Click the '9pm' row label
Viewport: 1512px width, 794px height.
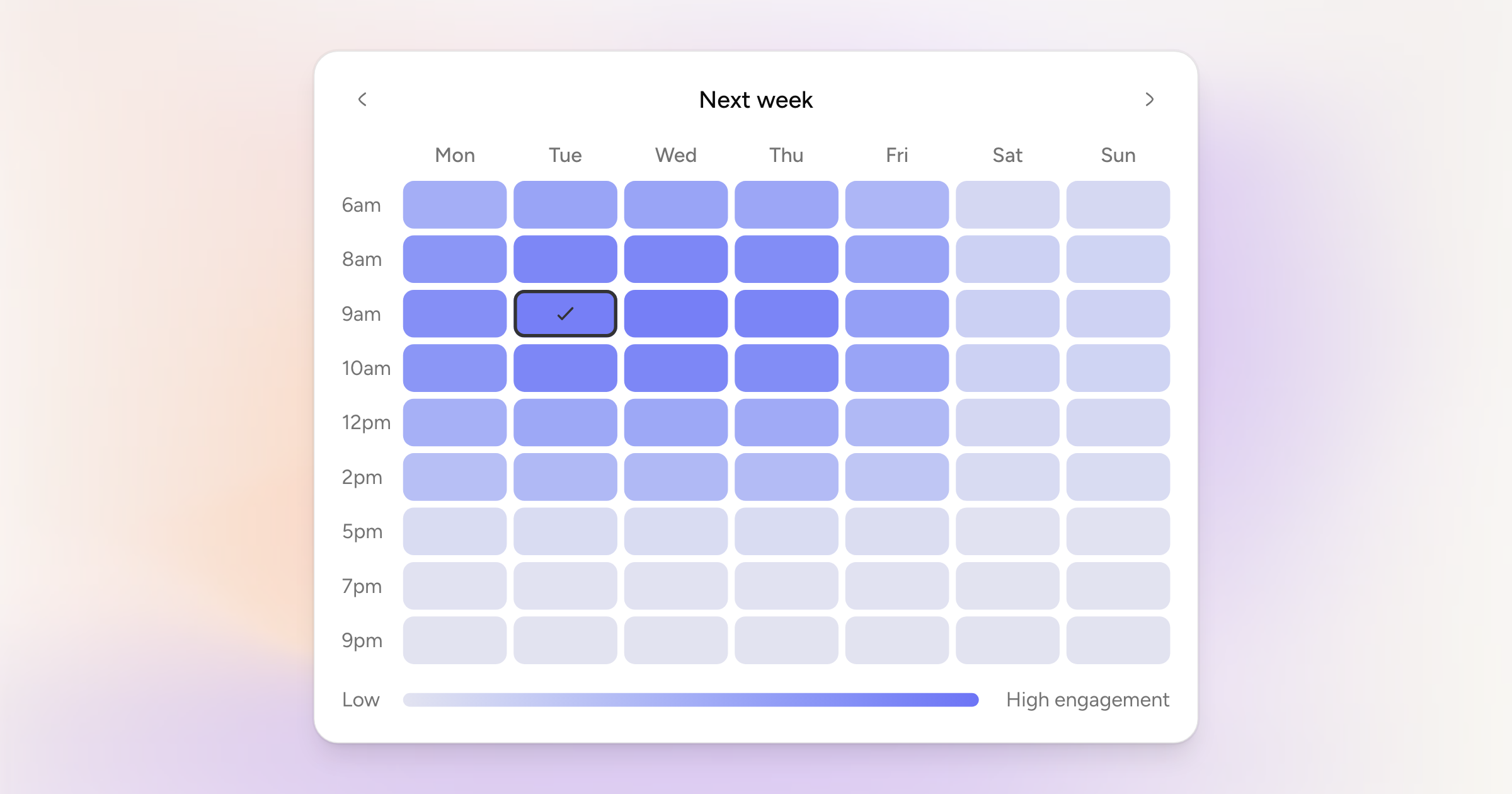(x=362, y=641)
